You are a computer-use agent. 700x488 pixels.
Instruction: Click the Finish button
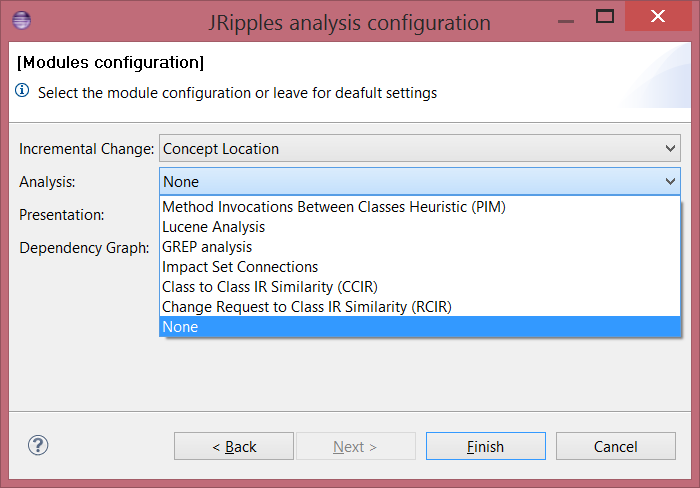pos(485,447)
